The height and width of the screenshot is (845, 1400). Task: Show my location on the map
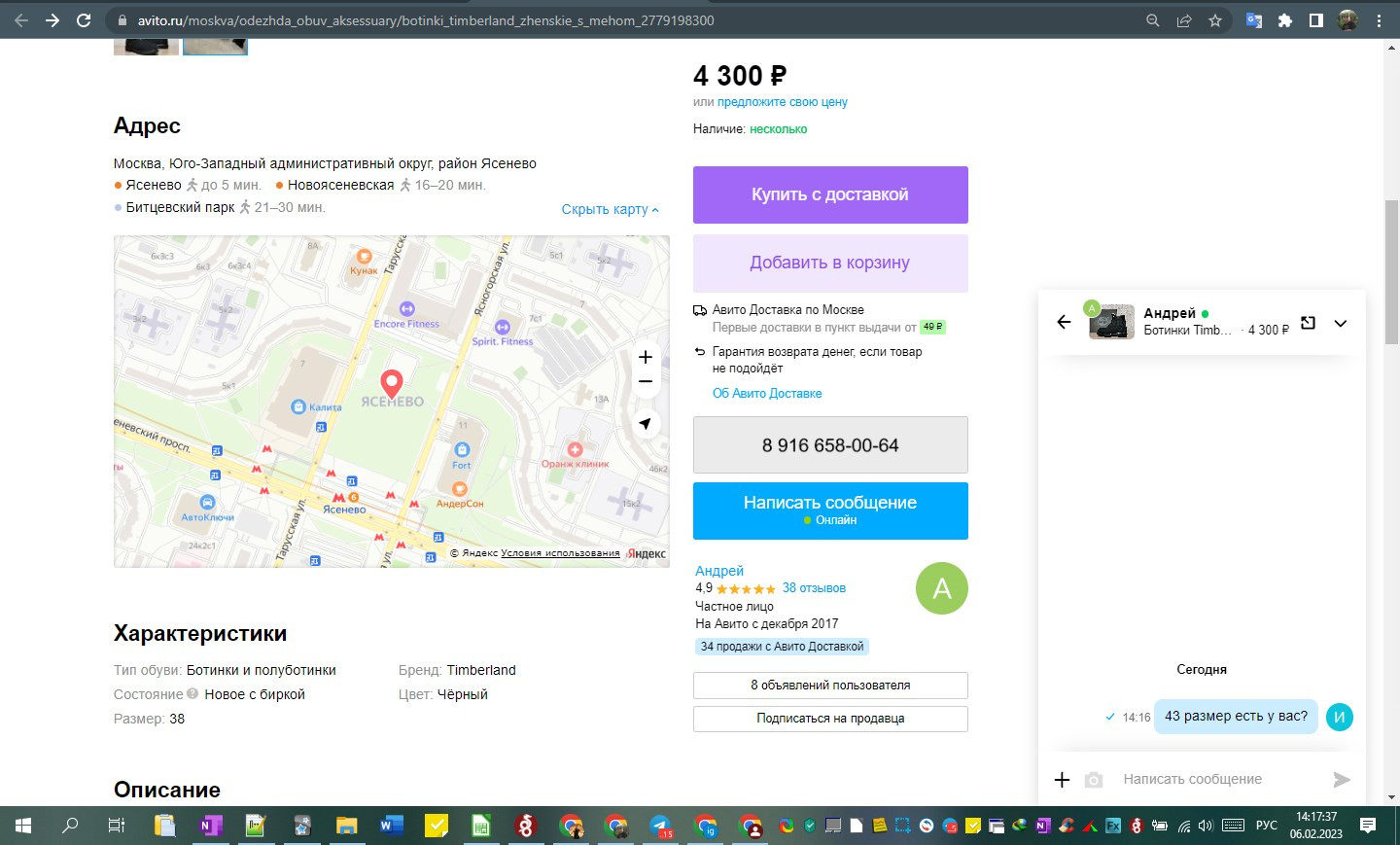tap(645, 424)
